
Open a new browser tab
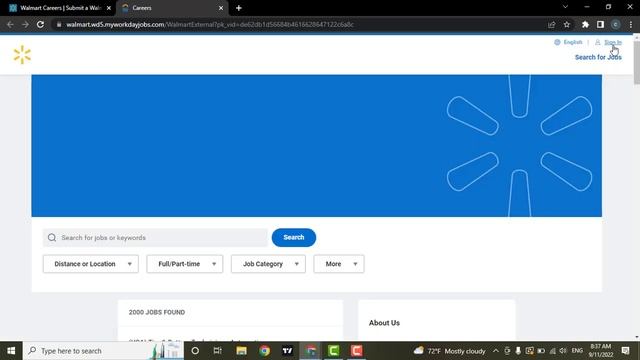[239, 8]
